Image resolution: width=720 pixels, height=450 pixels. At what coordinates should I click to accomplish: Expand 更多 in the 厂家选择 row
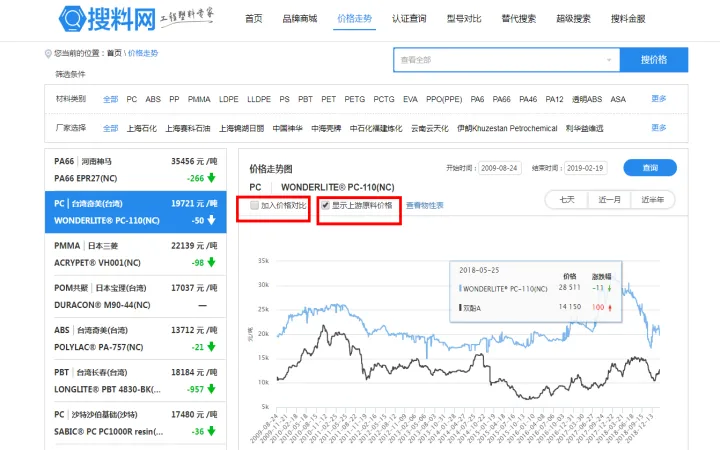pyautogui.click(x=658, y=127)
